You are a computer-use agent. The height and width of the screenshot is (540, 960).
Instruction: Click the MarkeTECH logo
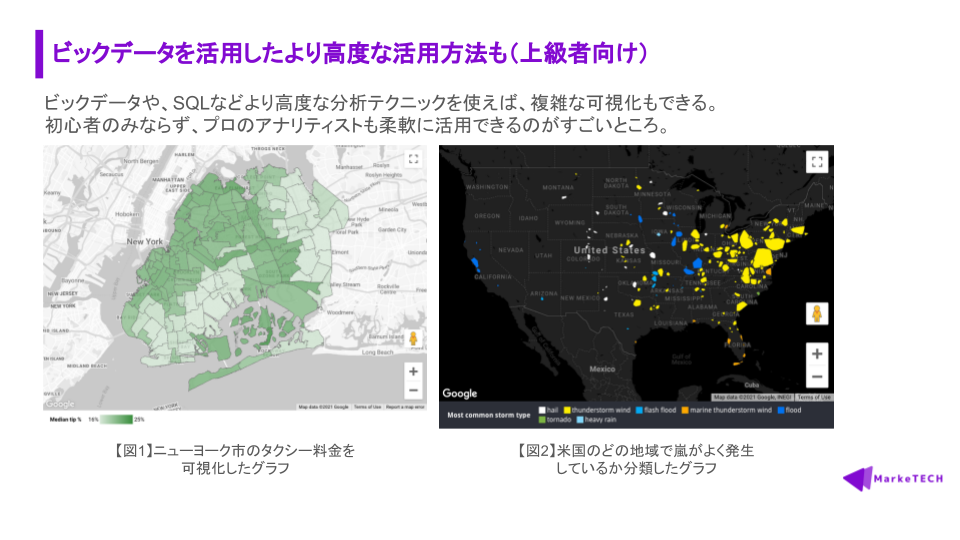[x=893, y=479]
